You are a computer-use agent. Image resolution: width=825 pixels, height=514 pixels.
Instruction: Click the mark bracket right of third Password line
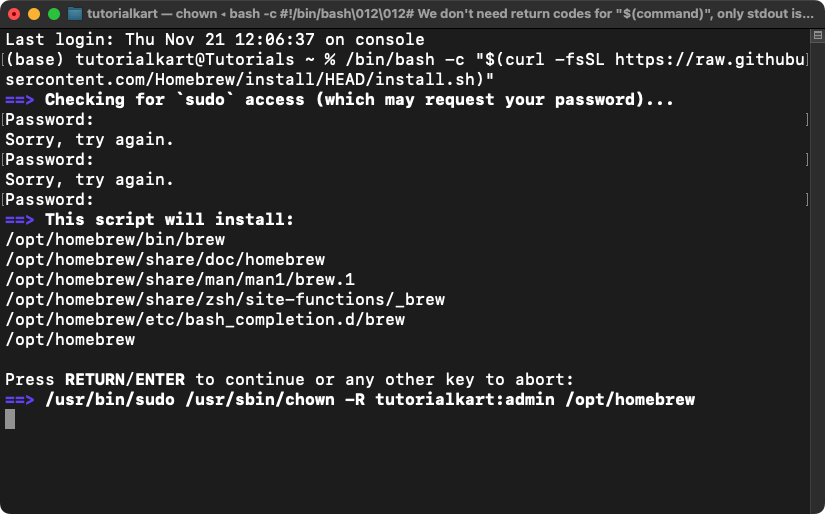[x=807, y=199]
